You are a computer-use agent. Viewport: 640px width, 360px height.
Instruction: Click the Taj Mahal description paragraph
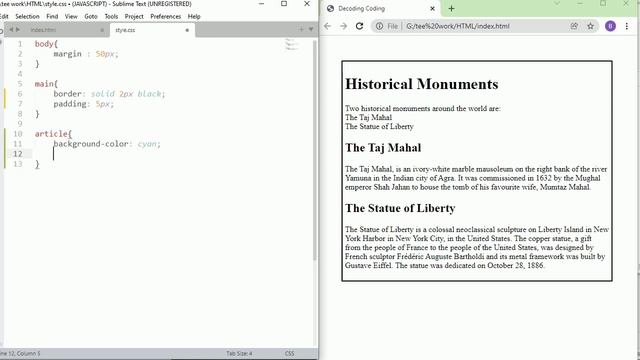click(476, 178)
